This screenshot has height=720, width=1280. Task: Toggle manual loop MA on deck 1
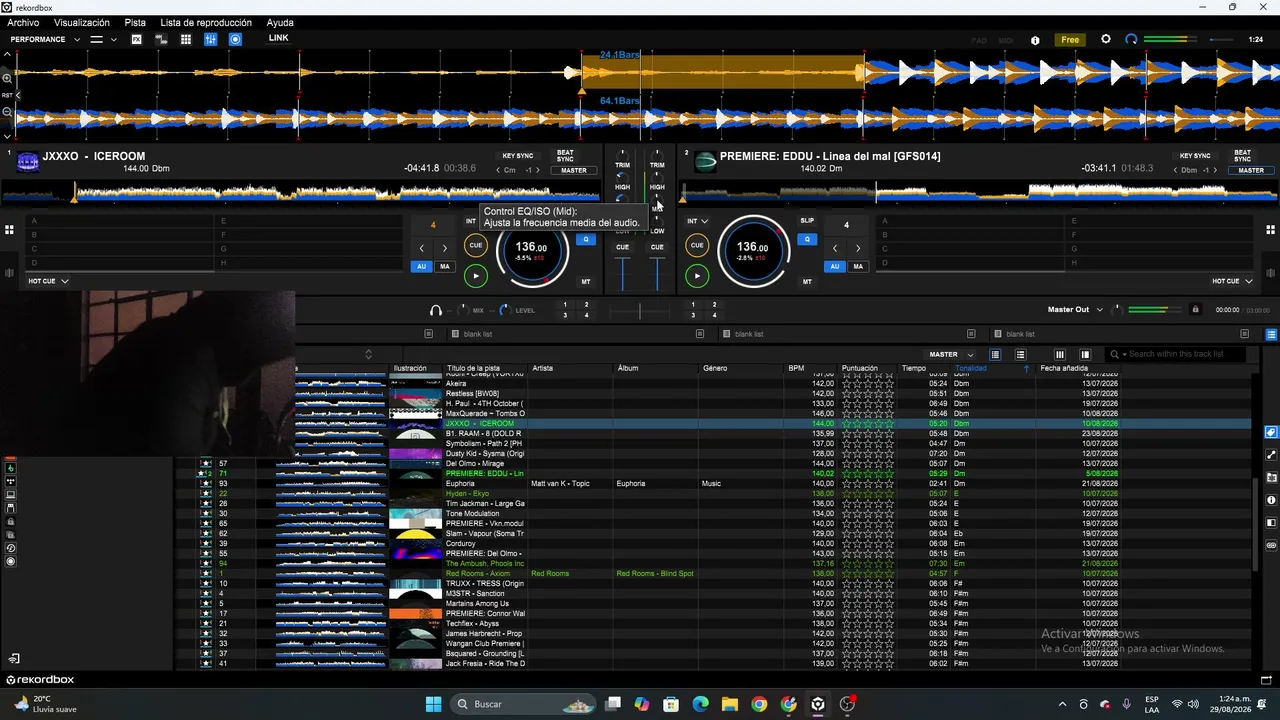pyautogui.click(x=444, y=267)
